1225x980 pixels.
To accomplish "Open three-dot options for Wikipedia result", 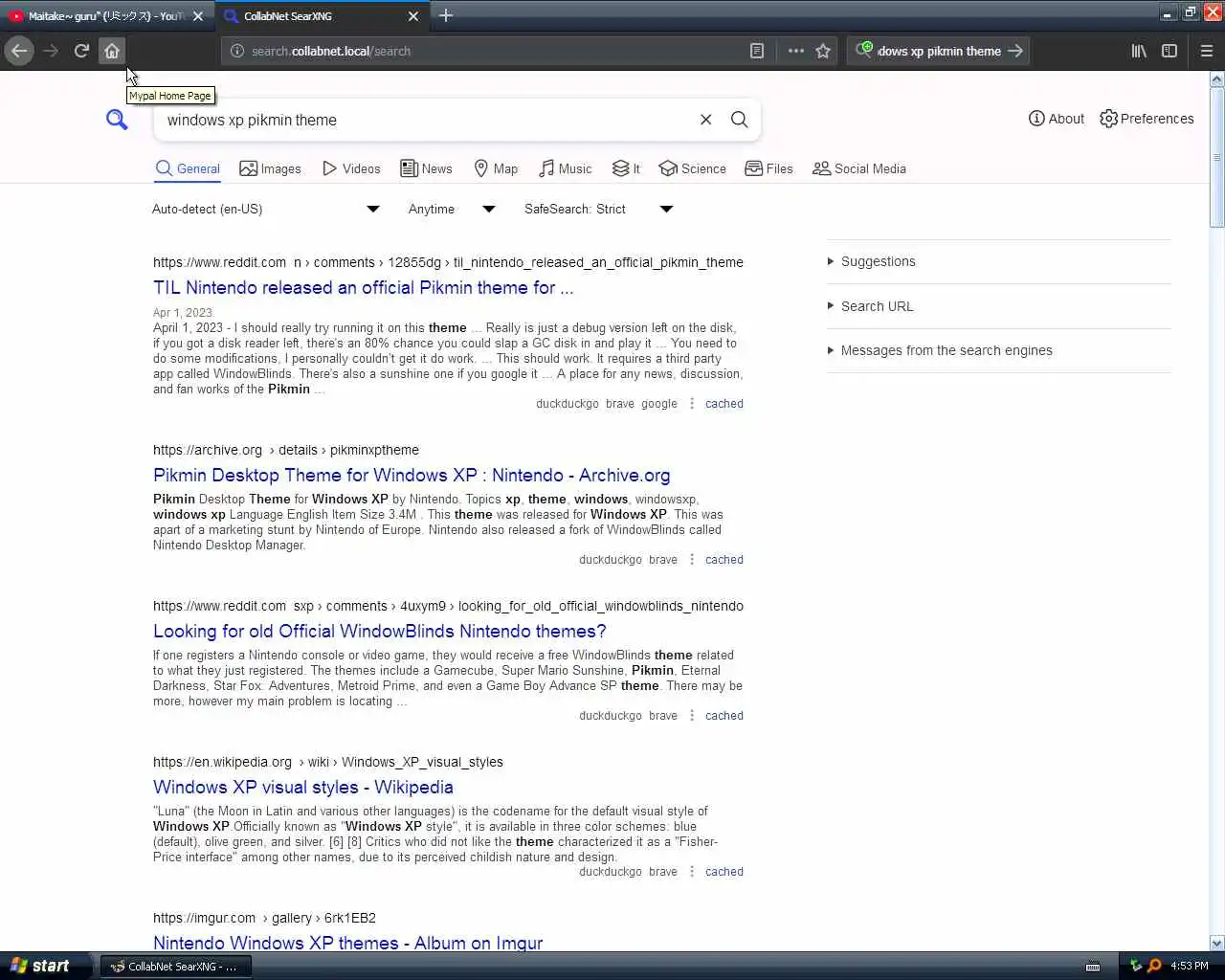I will click(x=692, y=872).
